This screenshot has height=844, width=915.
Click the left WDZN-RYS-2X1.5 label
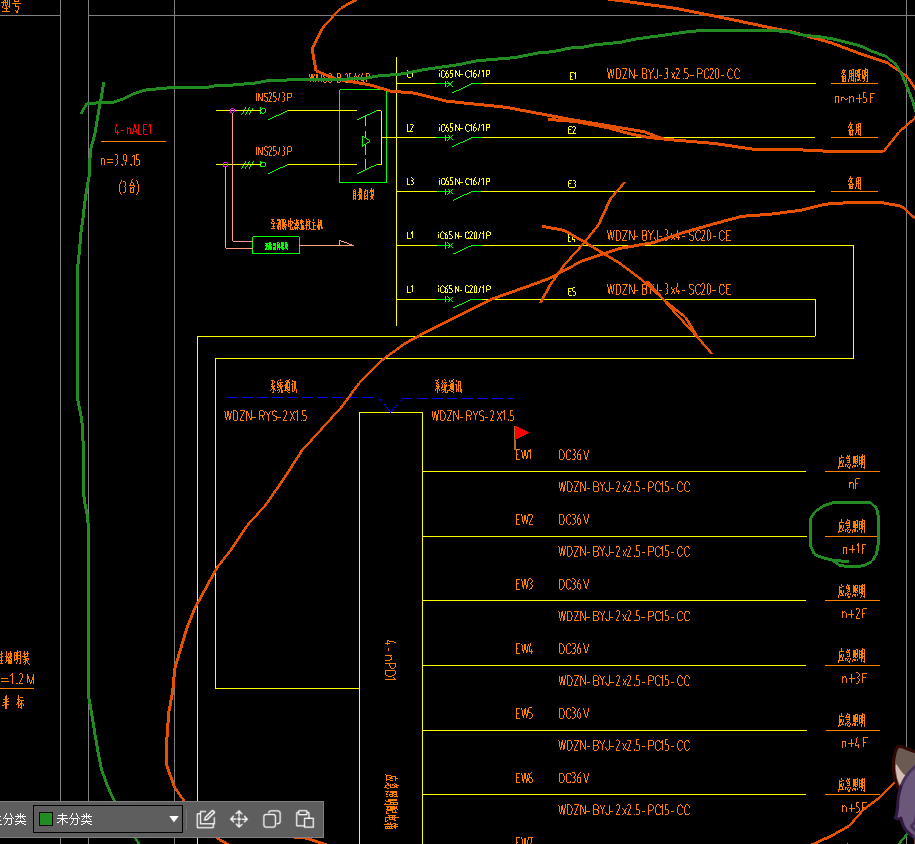coord(266,416)
